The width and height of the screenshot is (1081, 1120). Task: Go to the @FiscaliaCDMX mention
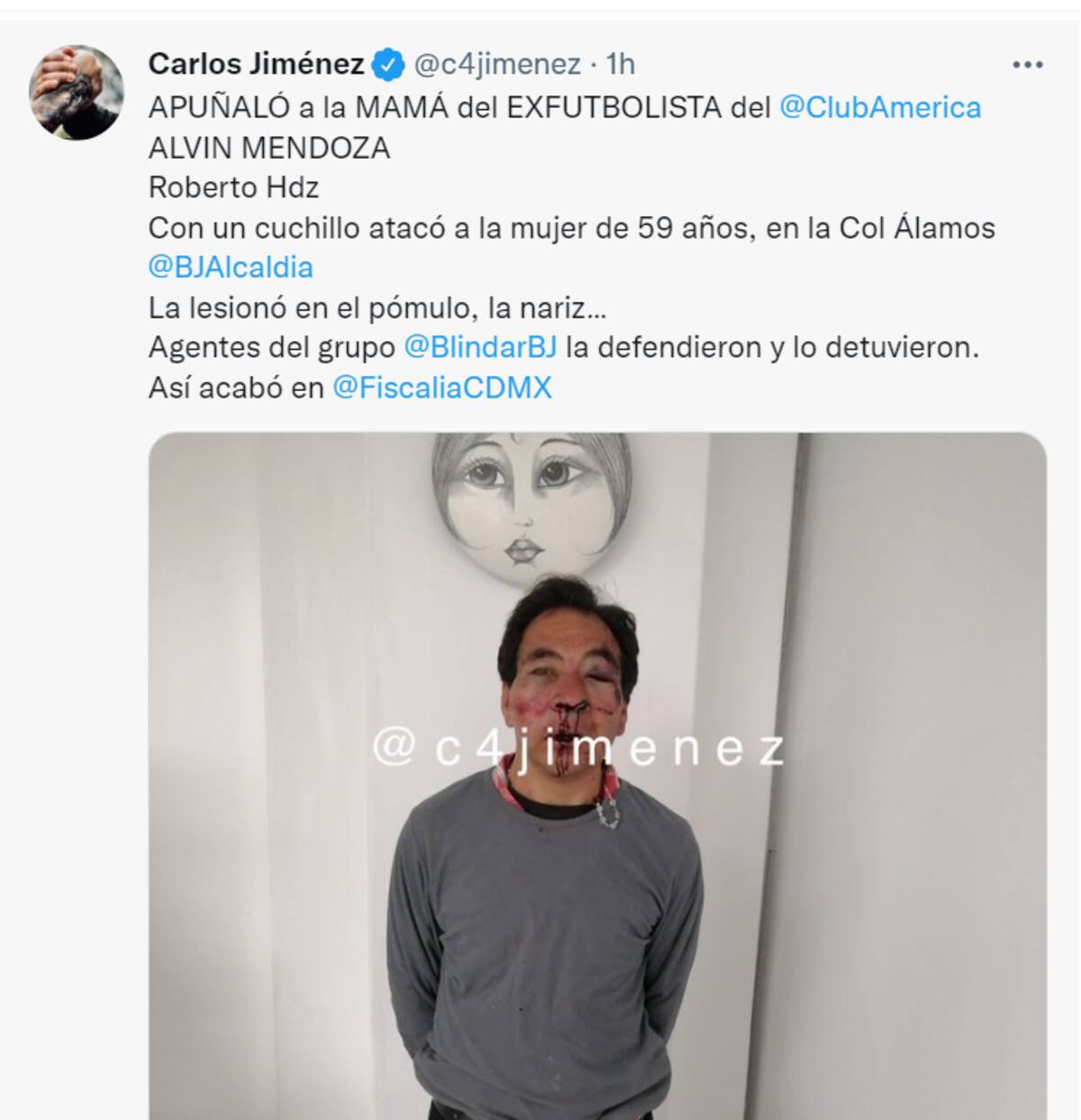(x=442, y=387)
